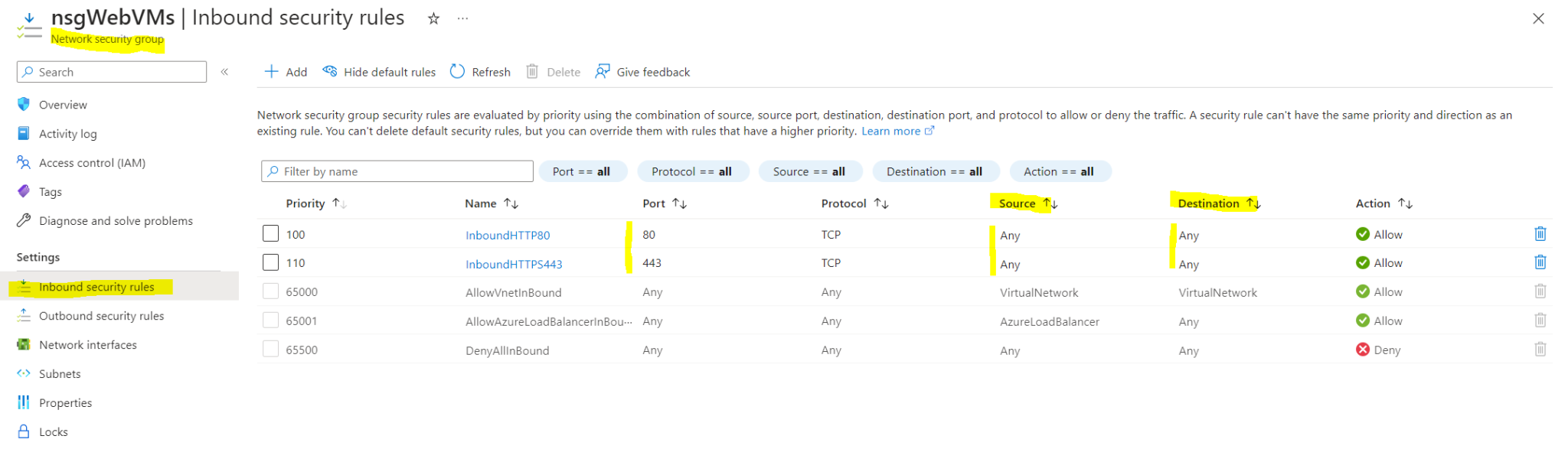Viewport: 1568px width, 449px height.
Task: Open Properties page
Action: pos(65,403)
